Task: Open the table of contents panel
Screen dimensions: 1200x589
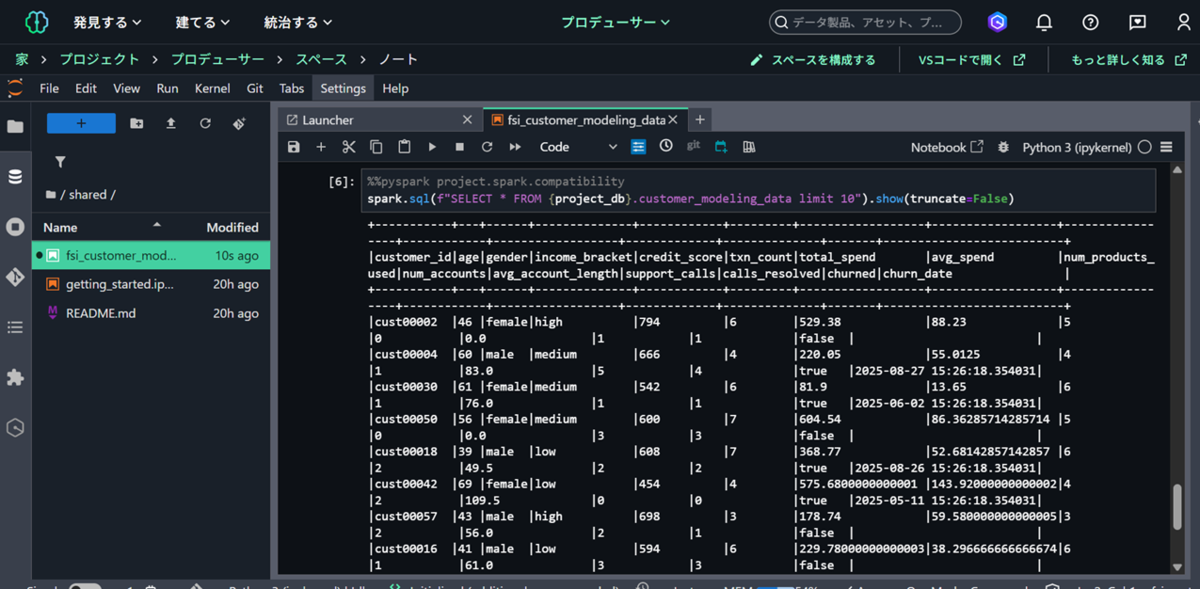Action: click(x=15, y=327)
